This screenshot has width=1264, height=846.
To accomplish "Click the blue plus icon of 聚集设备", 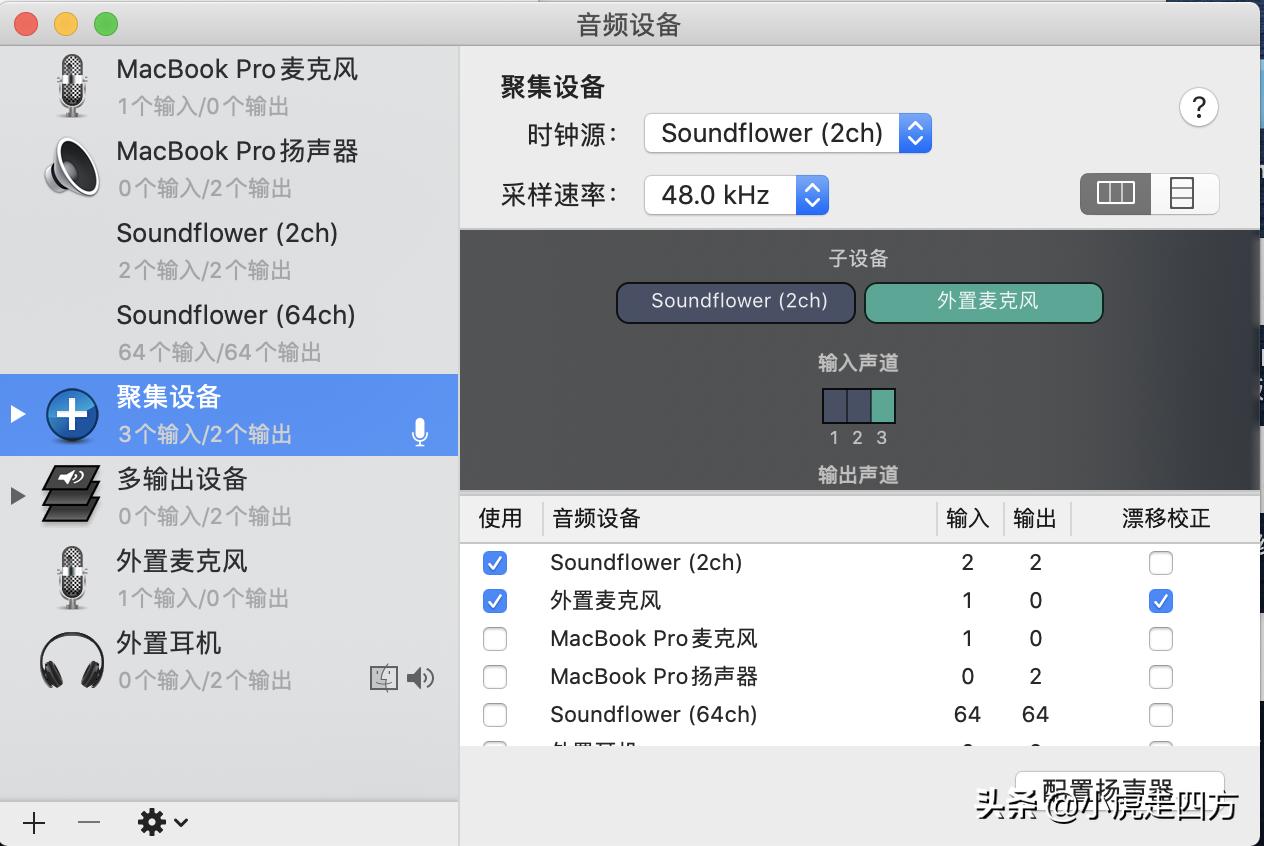I will pyautogui.click(x=71, y=415).
